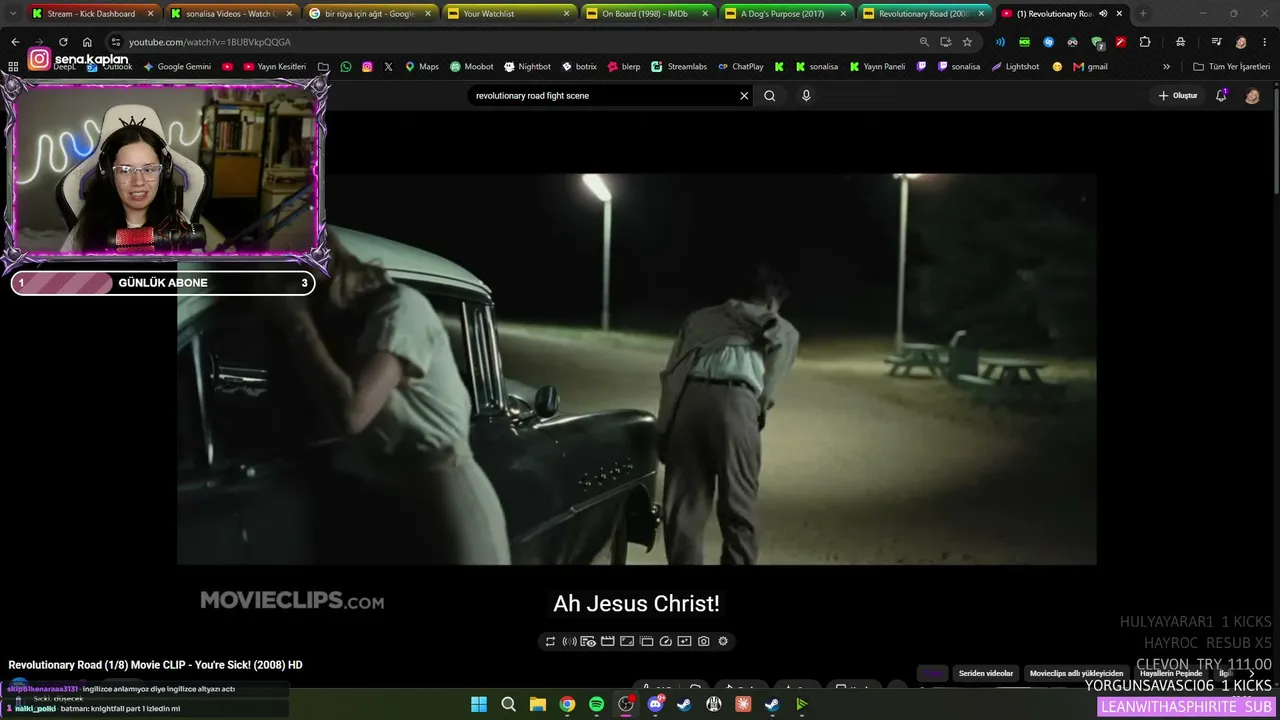Switch to the Google search tab
Screen dimensions: 1280x720
point(370,14)
